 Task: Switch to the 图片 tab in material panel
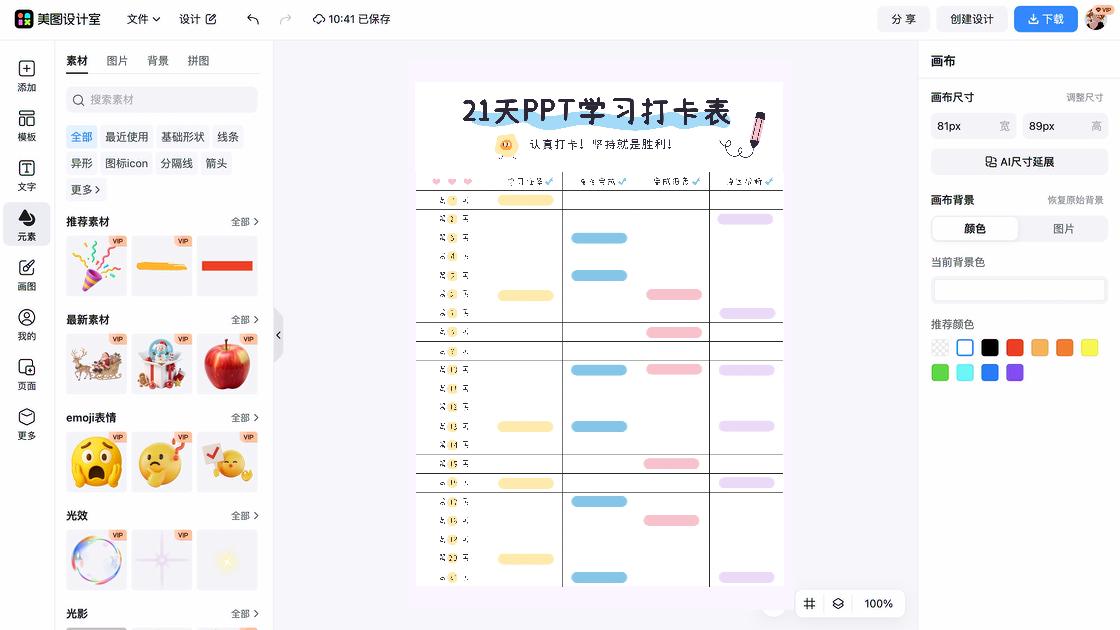click(117, 61)
